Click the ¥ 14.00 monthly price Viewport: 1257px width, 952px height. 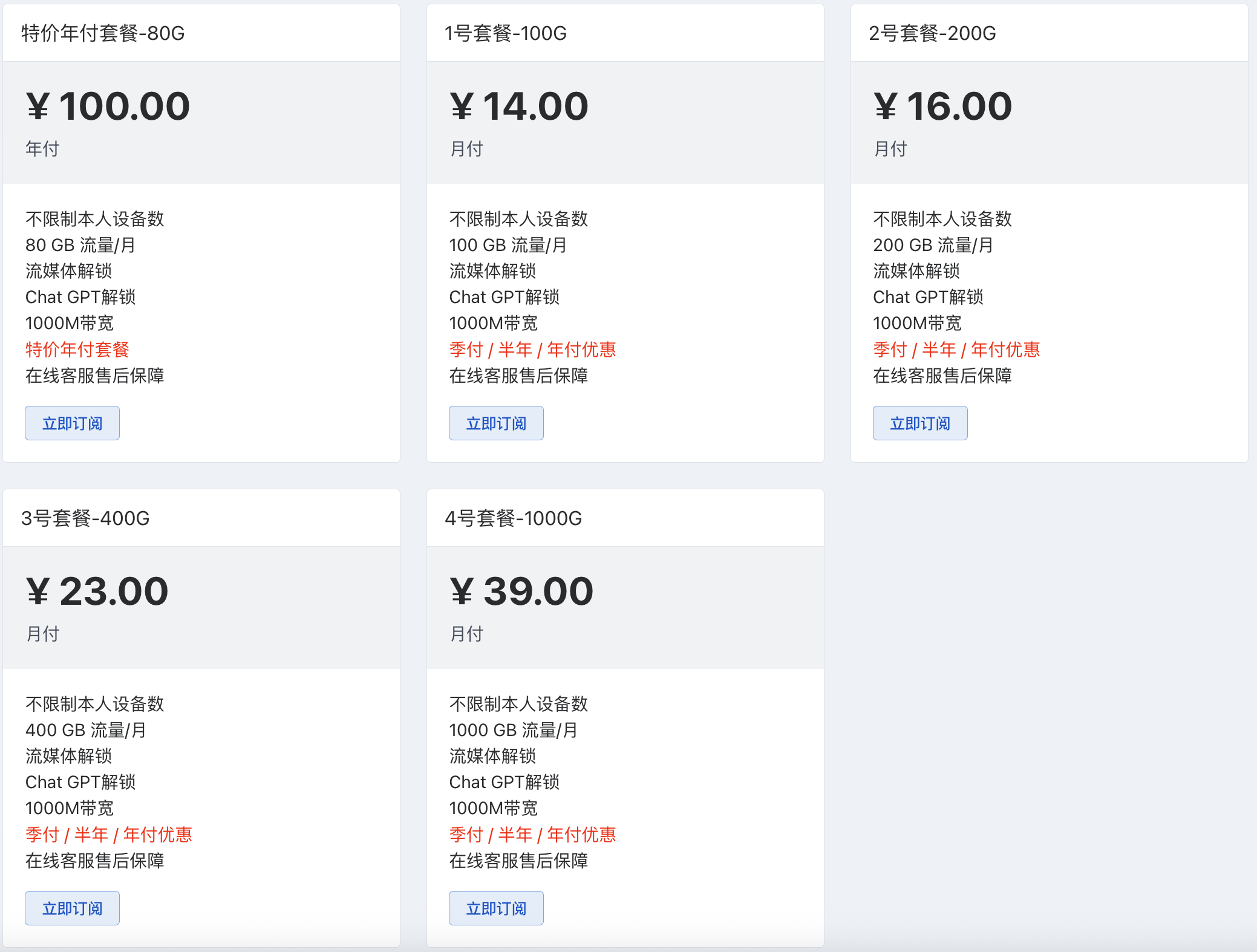pyautogui.click(x=519, y=106)
